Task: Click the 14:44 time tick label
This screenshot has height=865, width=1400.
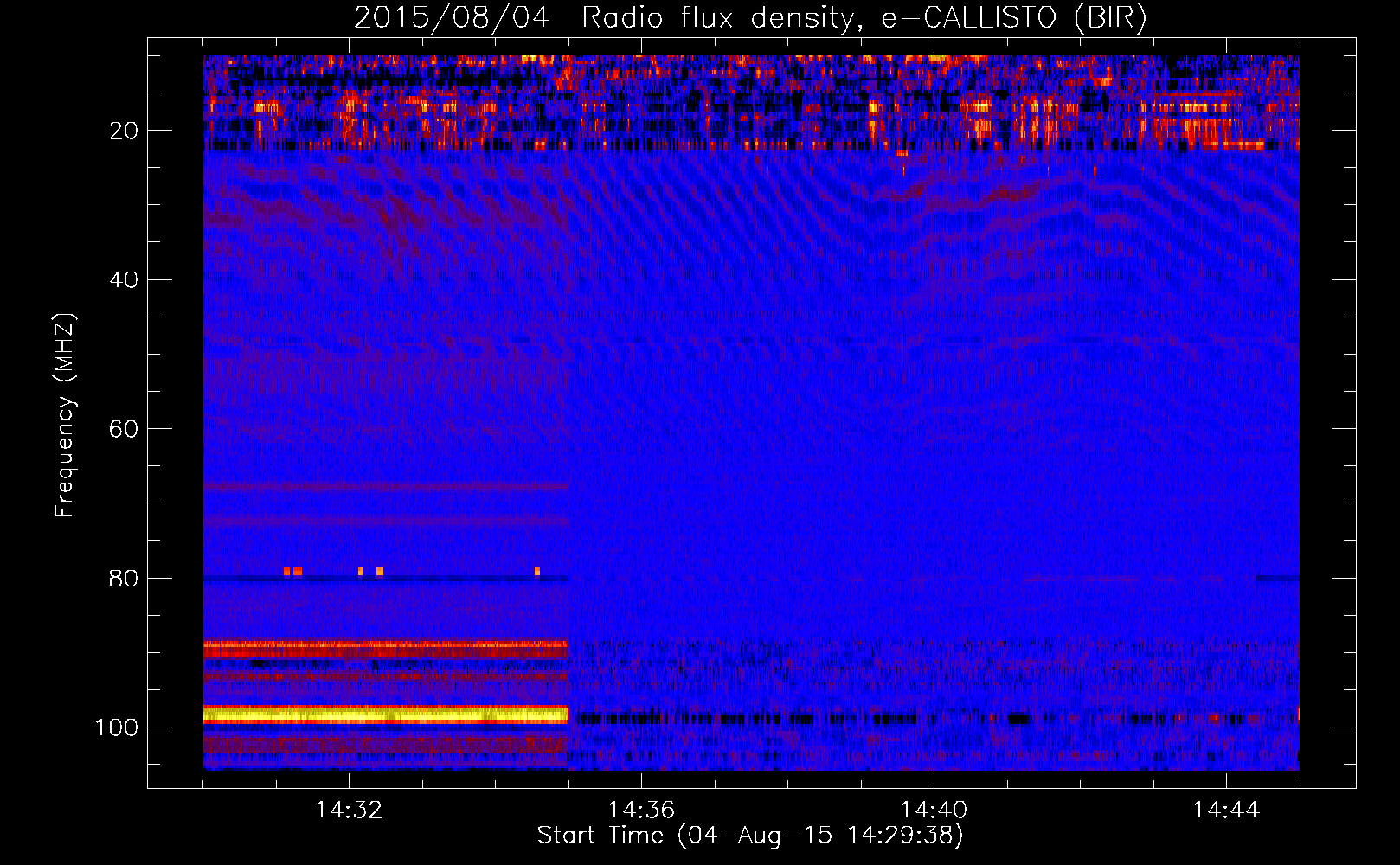Action: tap(1226, 811)
